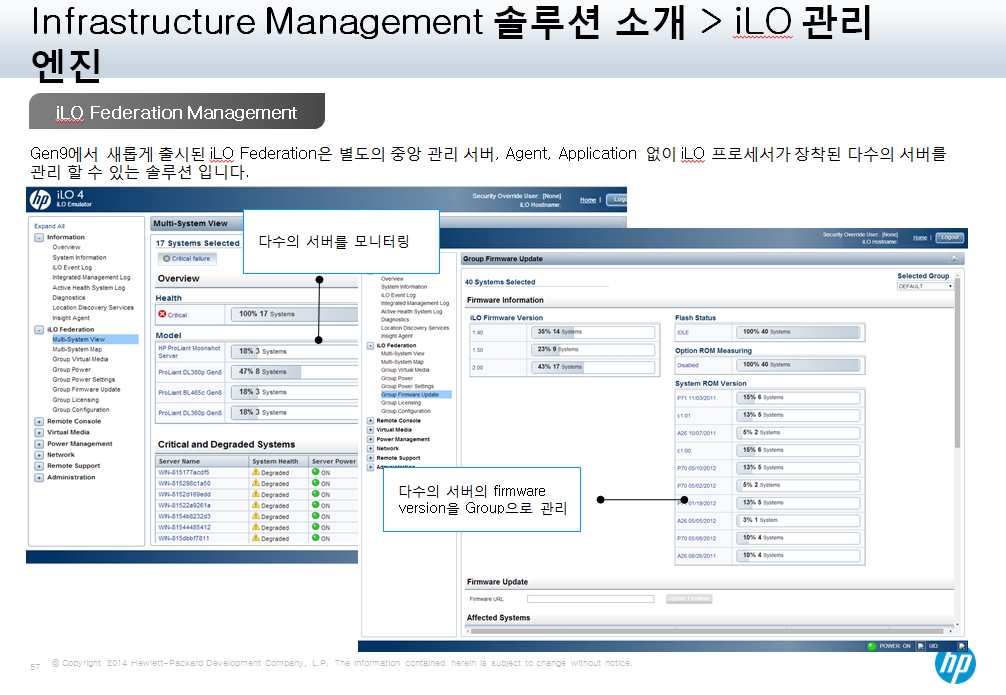Collapse iLO Federation in the Group Firmware Update window
1006x695 pixels.
(370, 346)
